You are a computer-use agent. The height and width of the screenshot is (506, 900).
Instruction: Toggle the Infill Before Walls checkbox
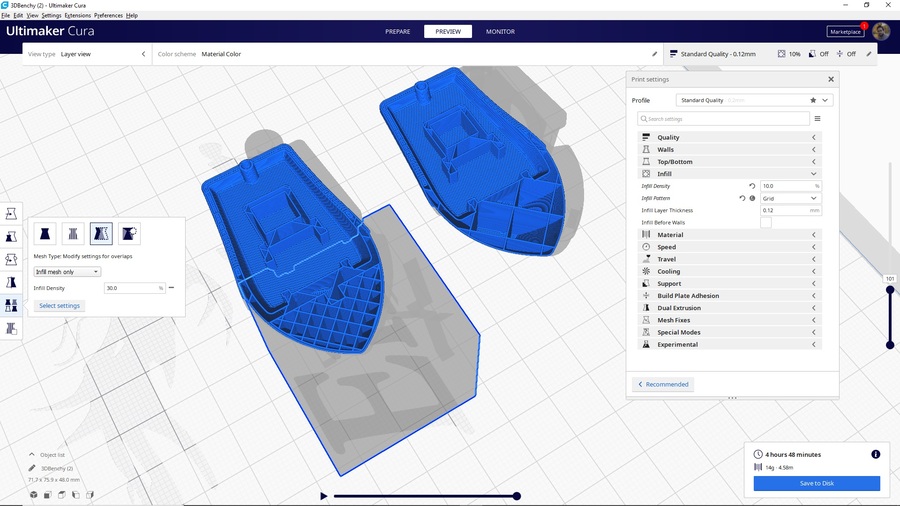tap(766, 223)
